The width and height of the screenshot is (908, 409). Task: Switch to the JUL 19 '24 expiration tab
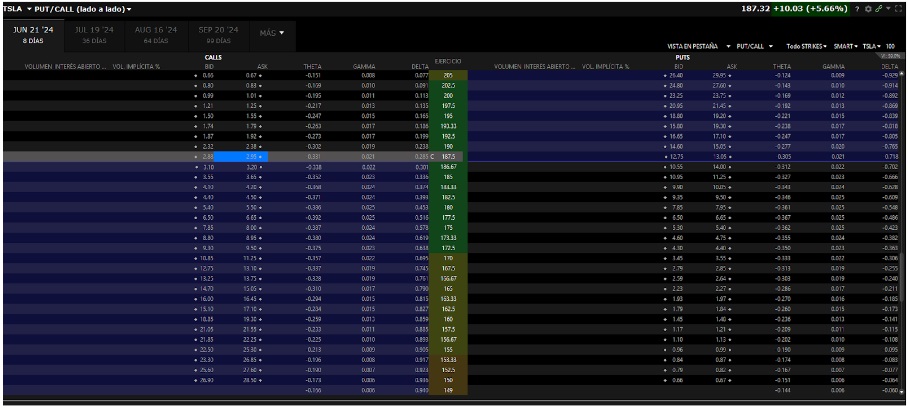point(93,34)
